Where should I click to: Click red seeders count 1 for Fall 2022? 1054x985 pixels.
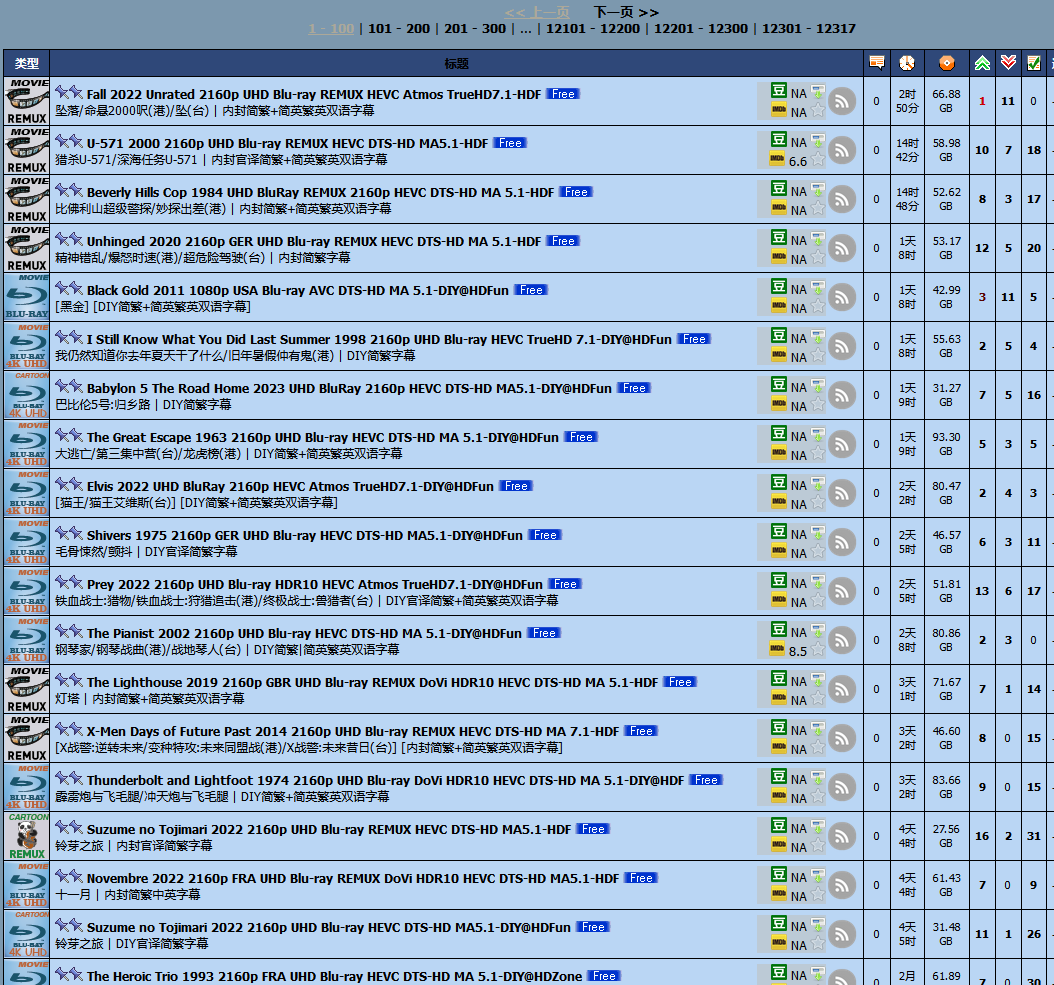pos(982,102)
